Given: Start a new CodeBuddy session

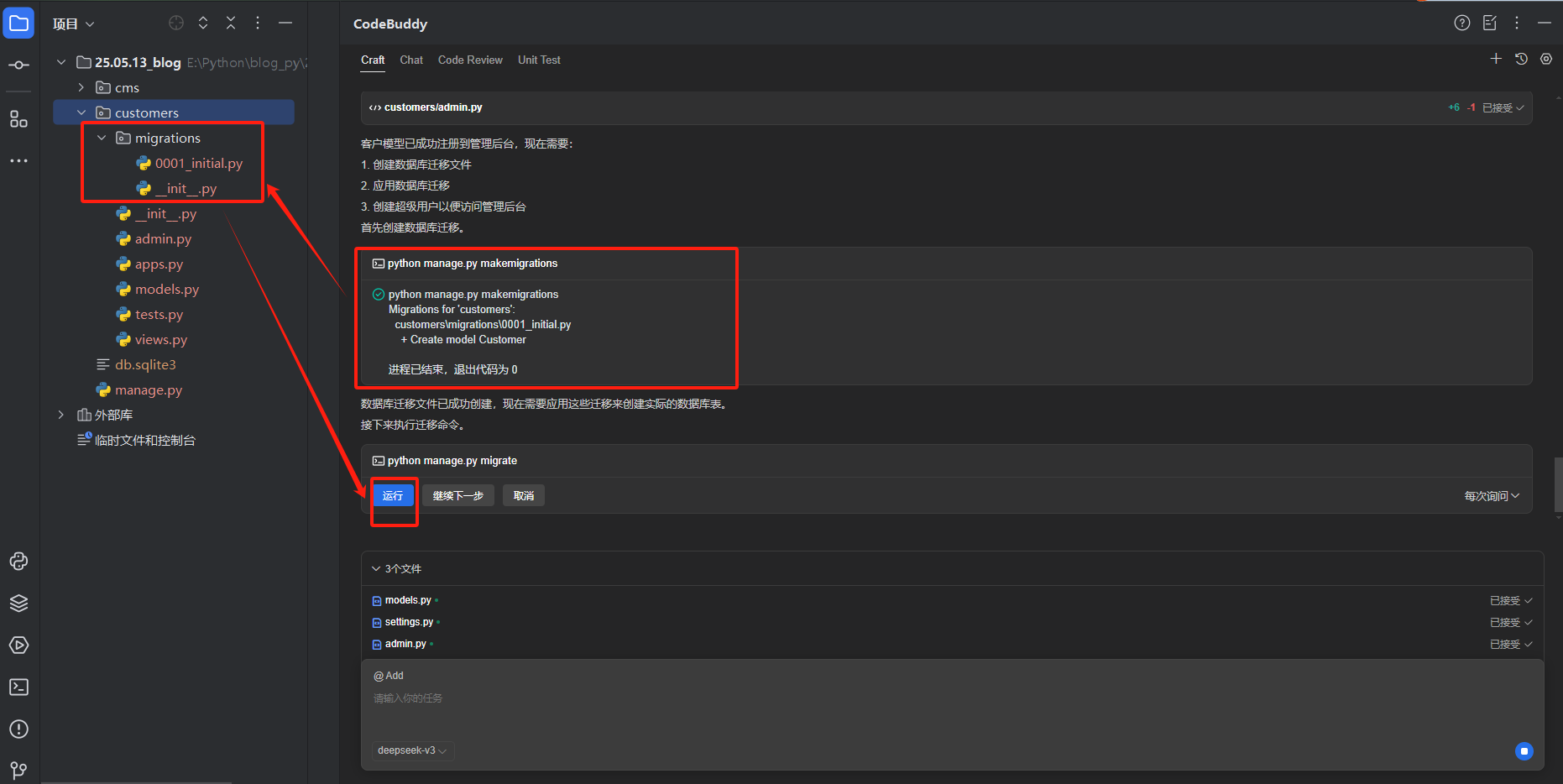Looking at the screenshot, I should 1496,59.
